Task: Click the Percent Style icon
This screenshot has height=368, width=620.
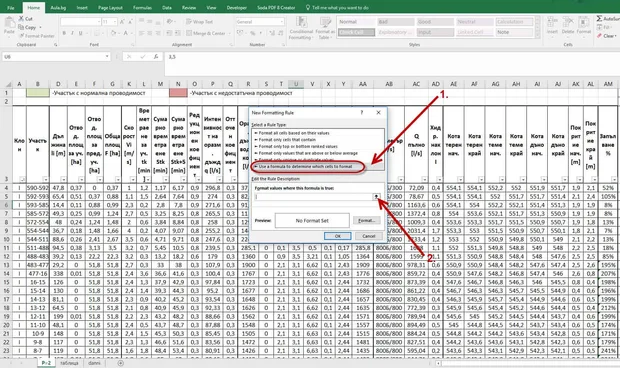Action: (x=253, y=33)
